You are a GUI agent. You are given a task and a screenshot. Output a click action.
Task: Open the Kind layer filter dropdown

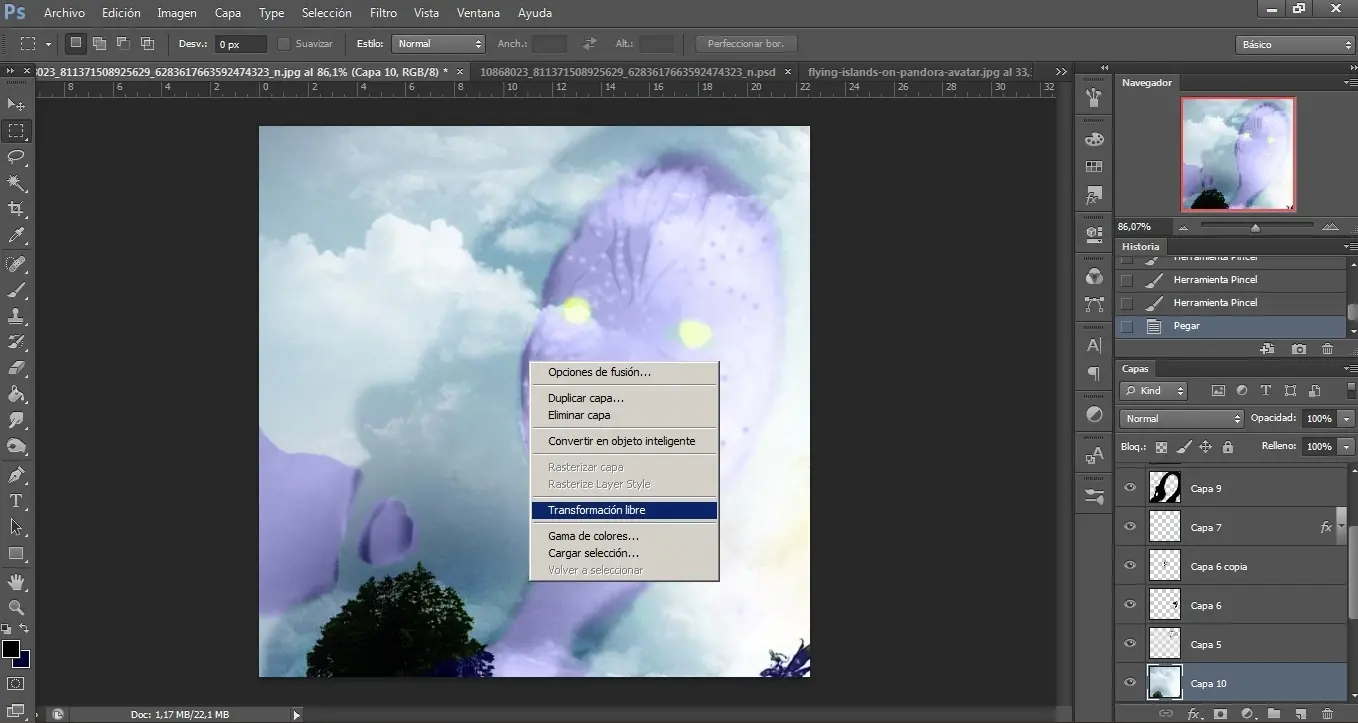pyautogui.click(x=1153, y=391)
